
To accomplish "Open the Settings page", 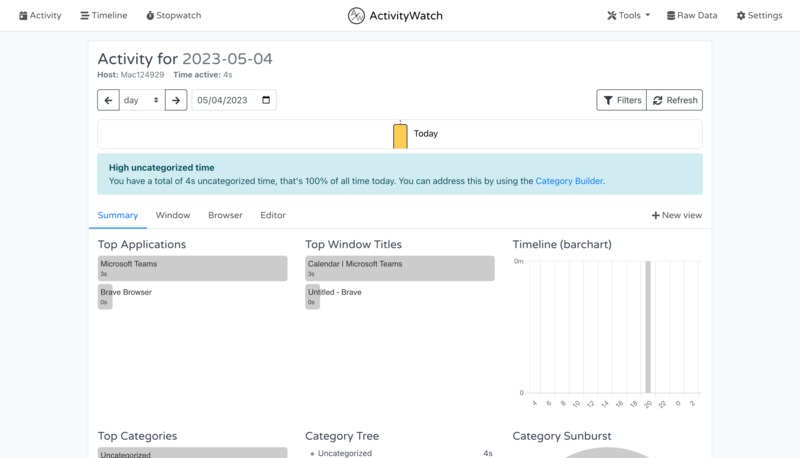I will [759, 15].
